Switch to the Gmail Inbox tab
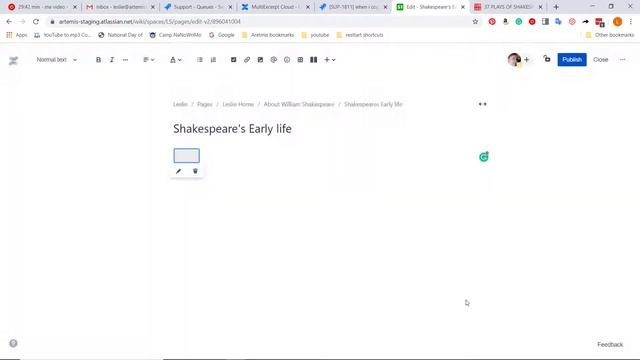 [120, 7]
